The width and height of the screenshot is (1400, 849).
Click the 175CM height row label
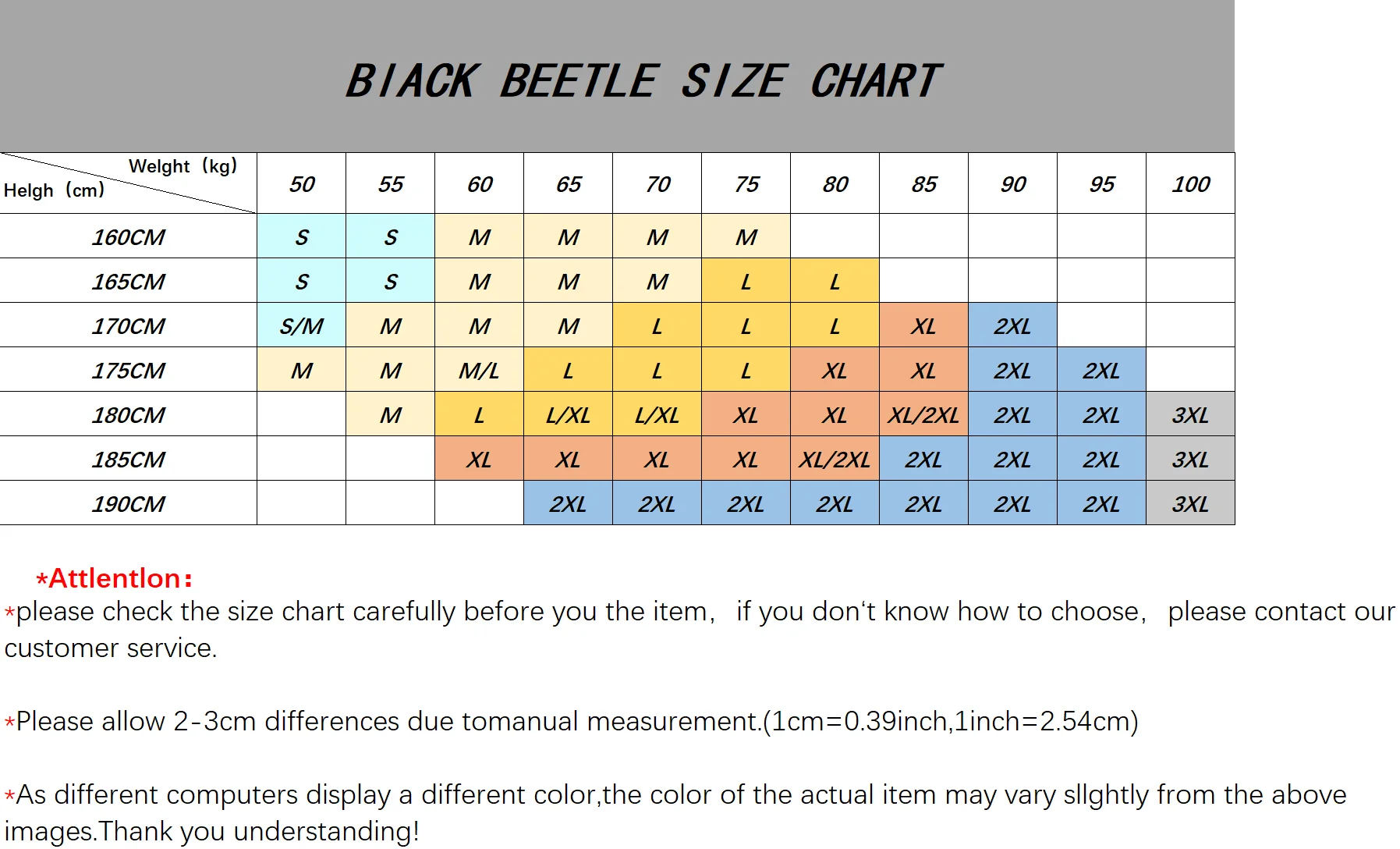coord(128,371)
